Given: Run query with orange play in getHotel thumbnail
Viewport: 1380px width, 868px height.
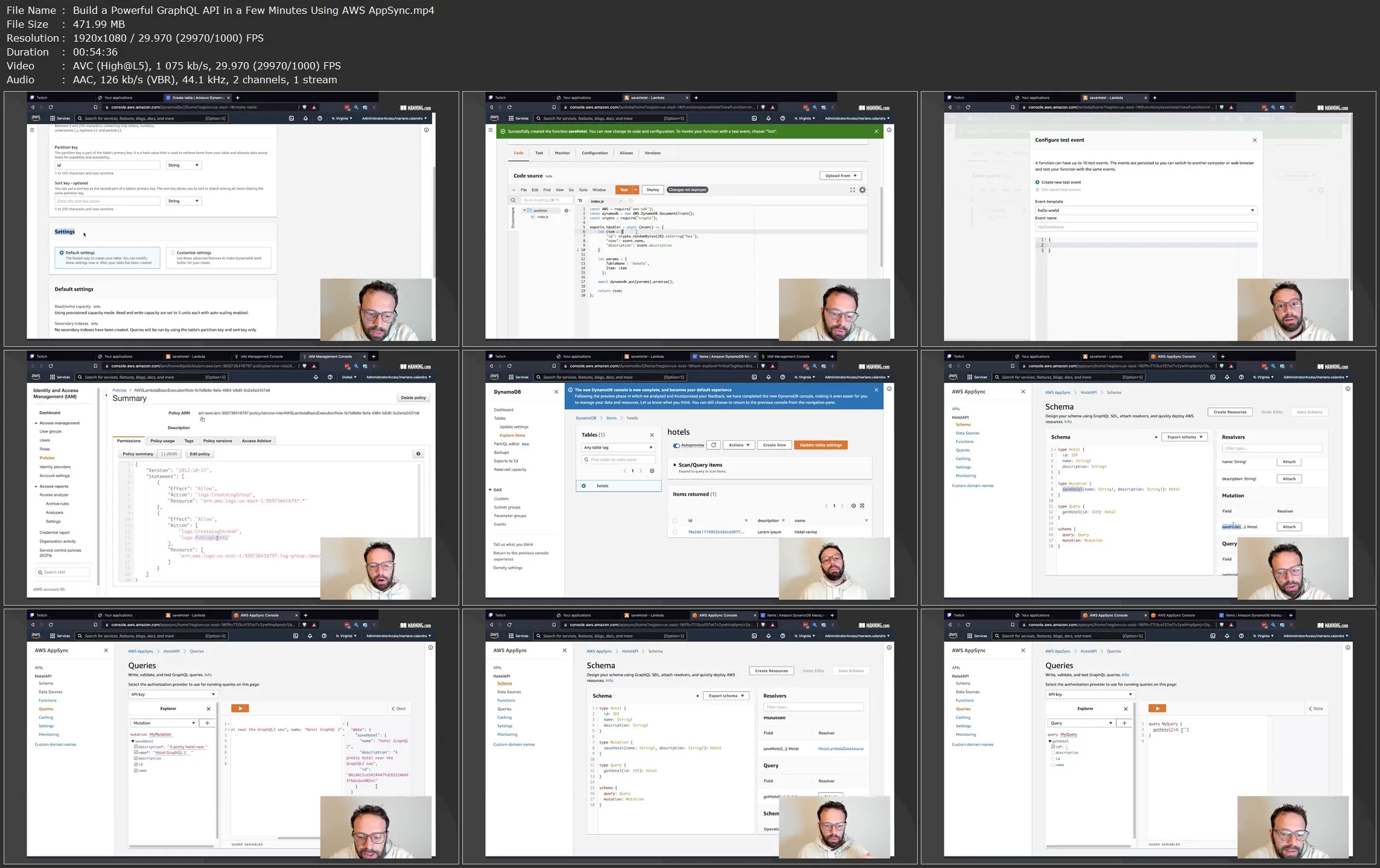Looking at the screenshot, I should tap(1157, 708).
